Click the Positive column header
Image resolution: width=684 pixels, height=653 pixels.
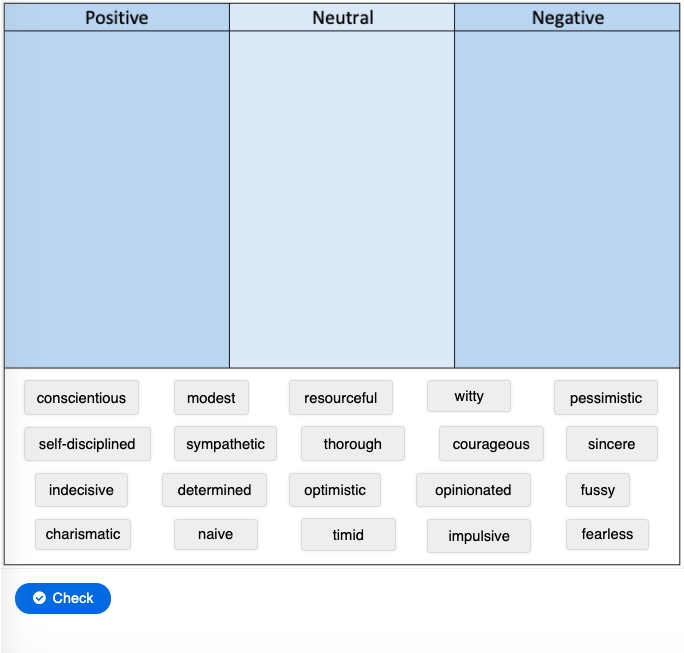coord(117,17)
